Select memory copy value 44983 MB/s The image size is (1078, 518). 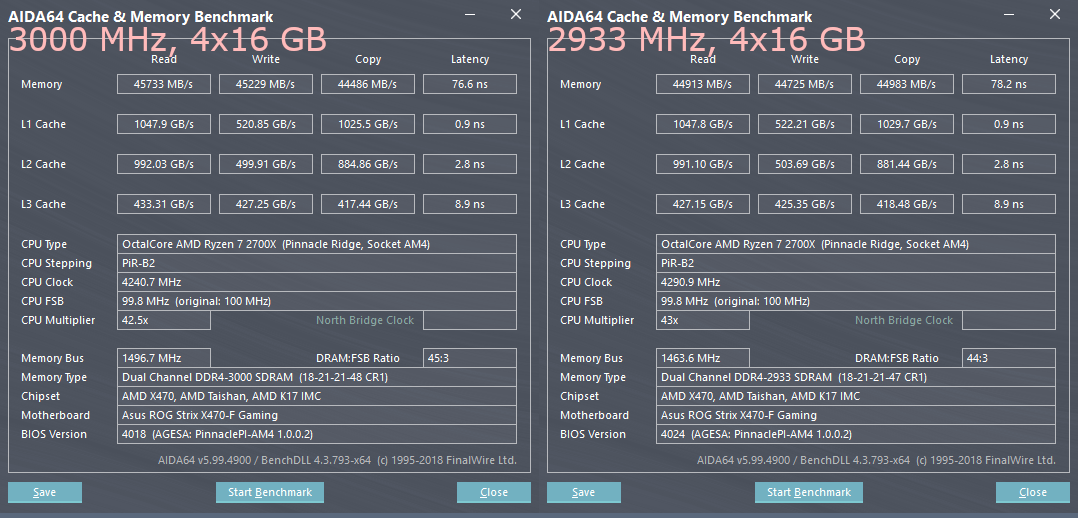(x=907, y=84)
